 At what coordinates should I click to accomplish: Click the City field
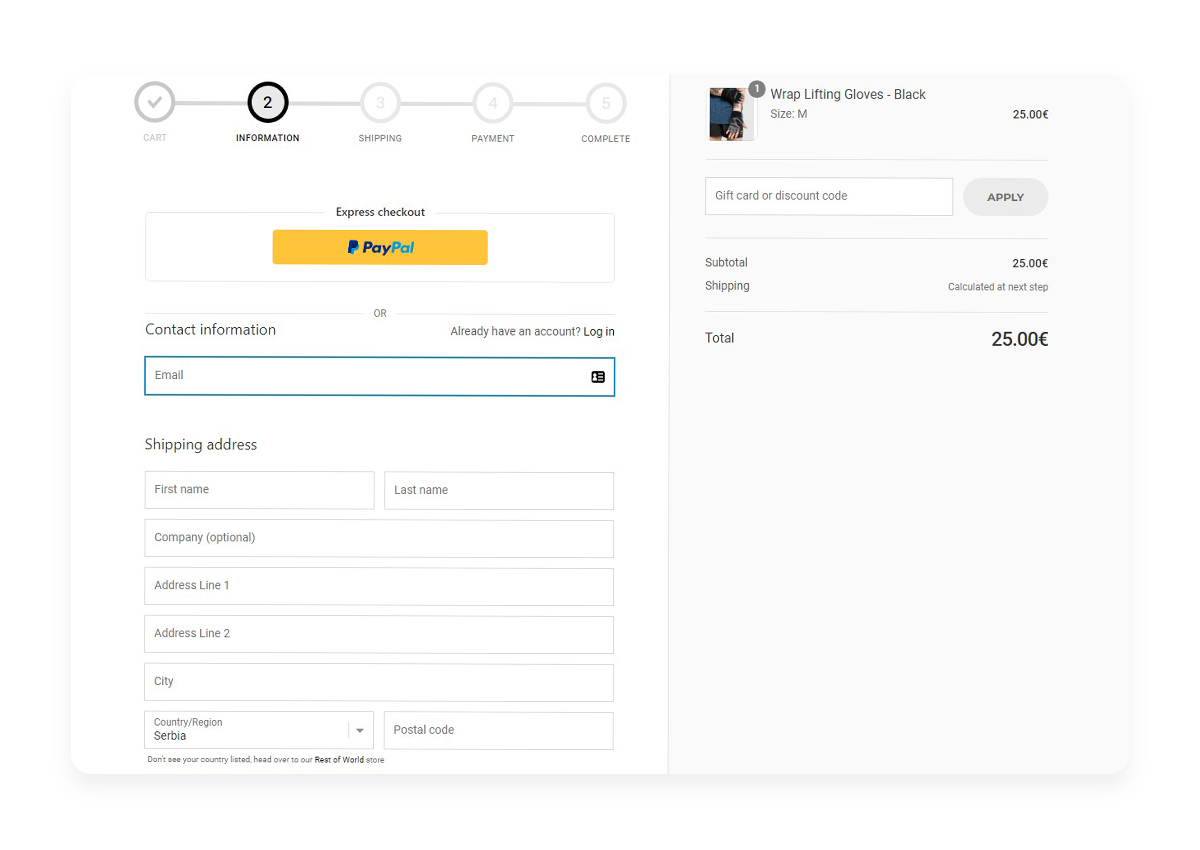[379, 682]
